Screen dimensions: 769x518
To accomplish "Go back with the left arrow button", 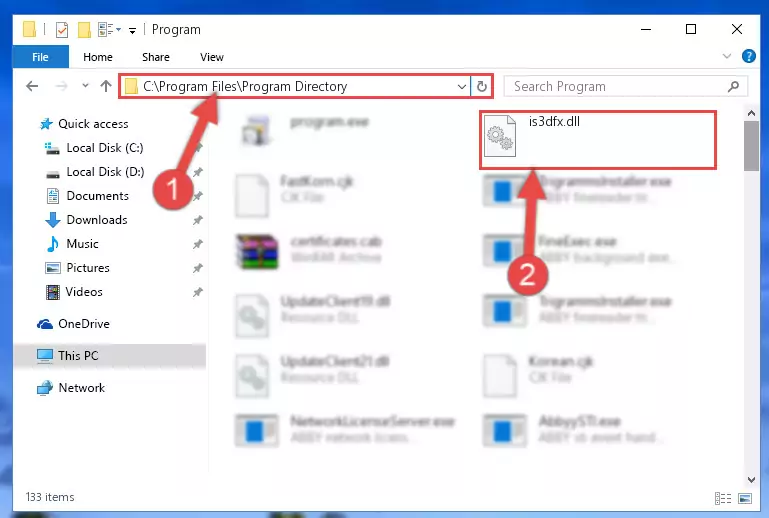I will click(x=32, y=86).
